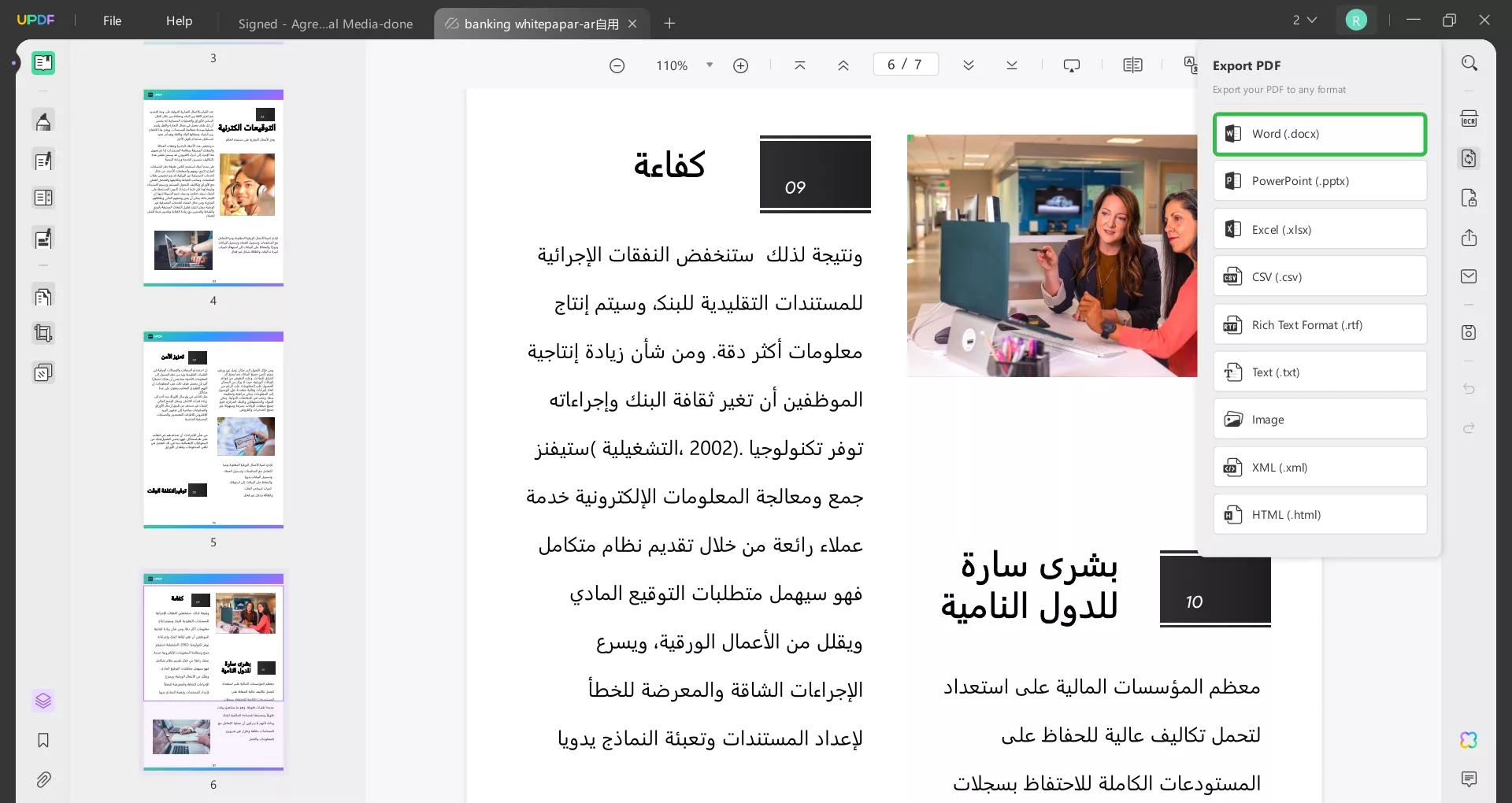Select the page 5 thumbnail

(x=213, y=430)
